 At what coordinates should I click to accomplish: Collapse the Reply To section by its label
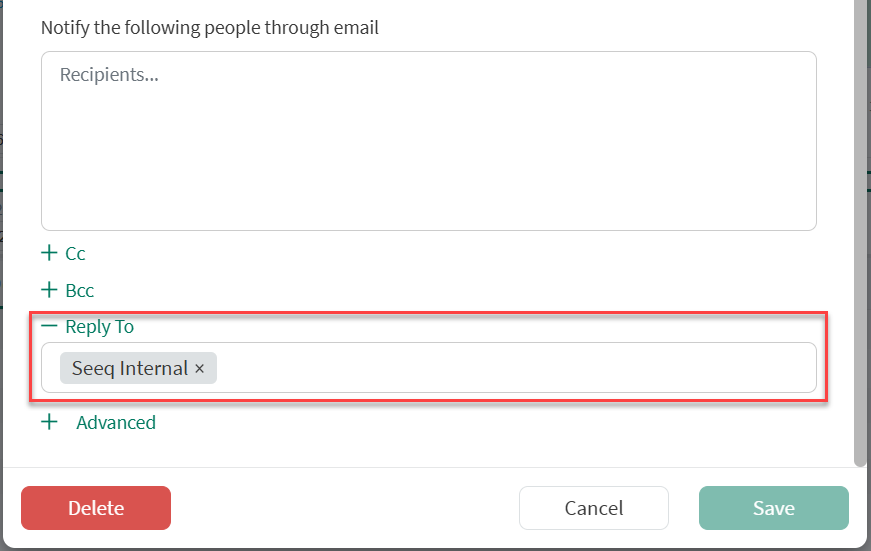pos(99,326)
